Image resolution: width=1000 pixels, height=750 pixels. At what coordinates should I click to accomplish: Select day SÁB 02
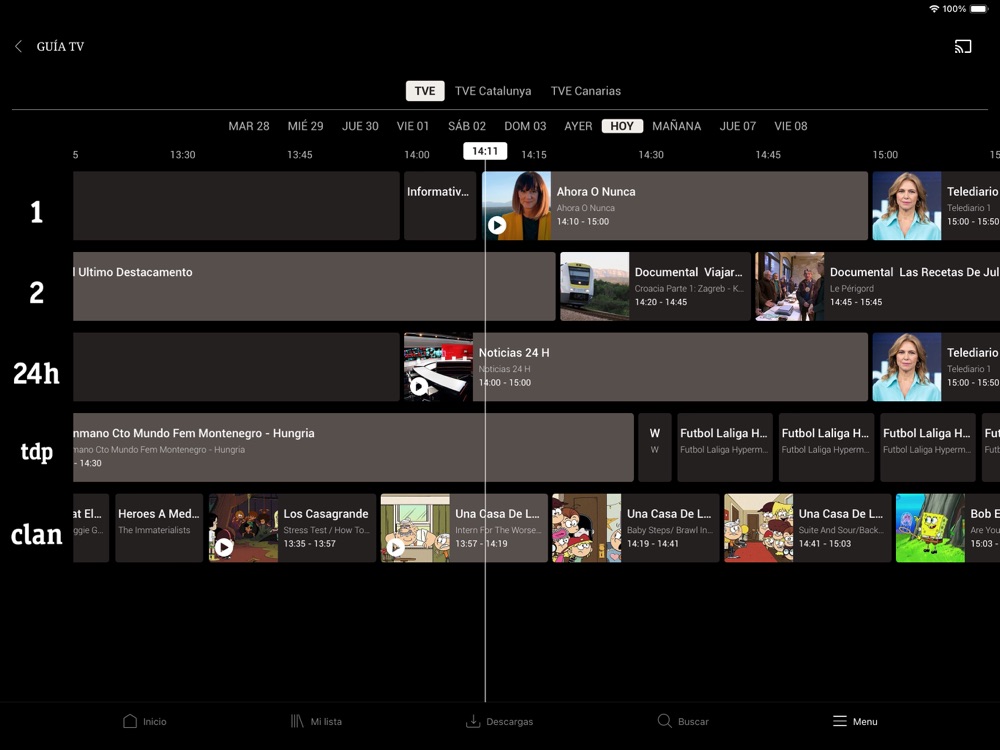[x=467, y=126]
